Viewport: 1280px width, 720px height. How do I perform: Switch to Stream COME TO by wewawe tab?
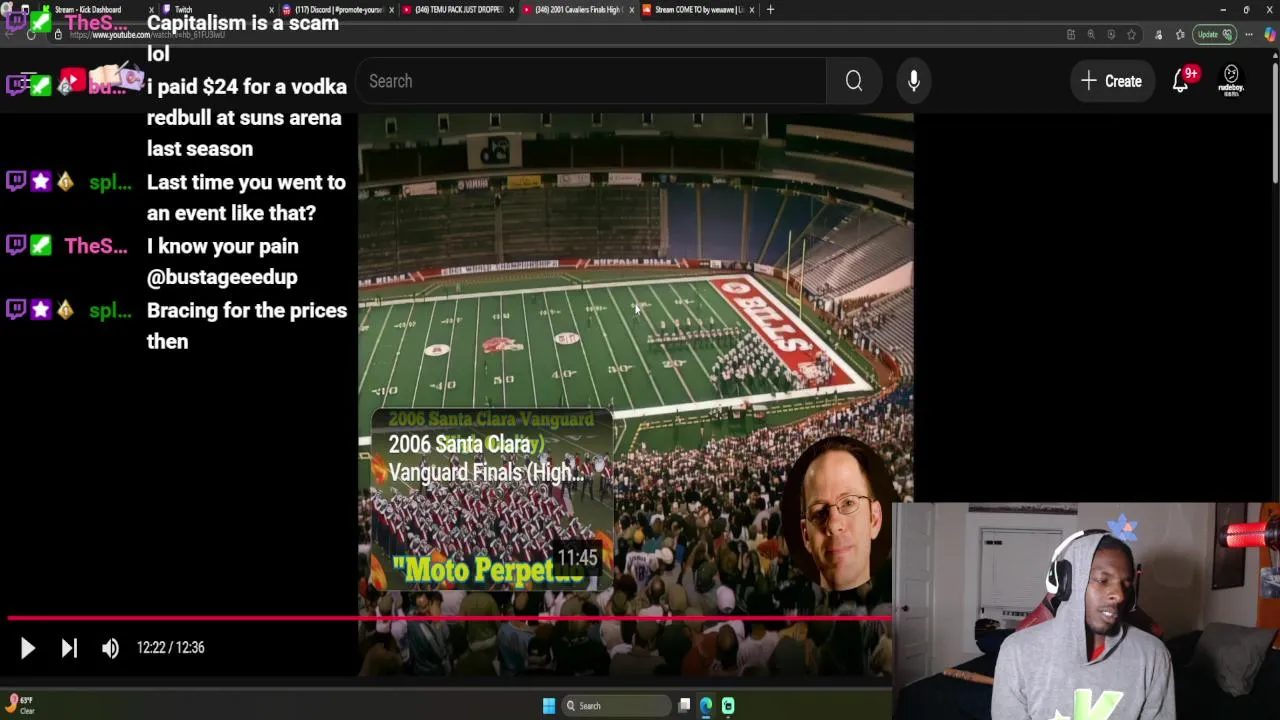tap(698, 10)
